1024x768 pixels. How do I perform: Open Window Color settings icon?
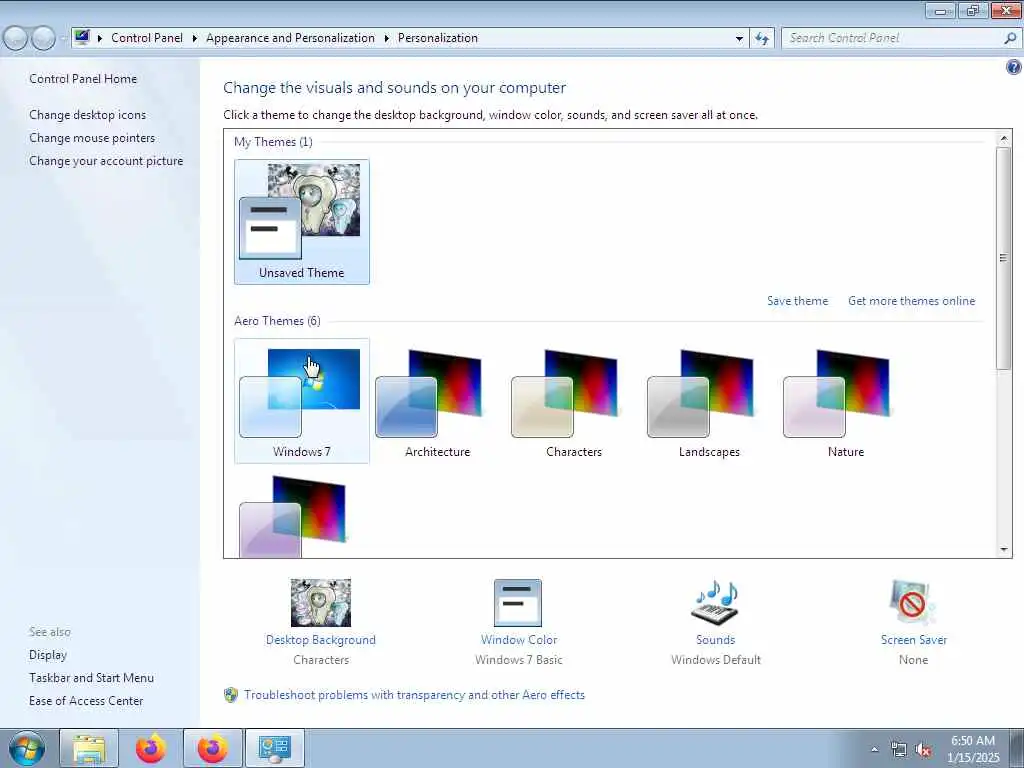(518, 603)
